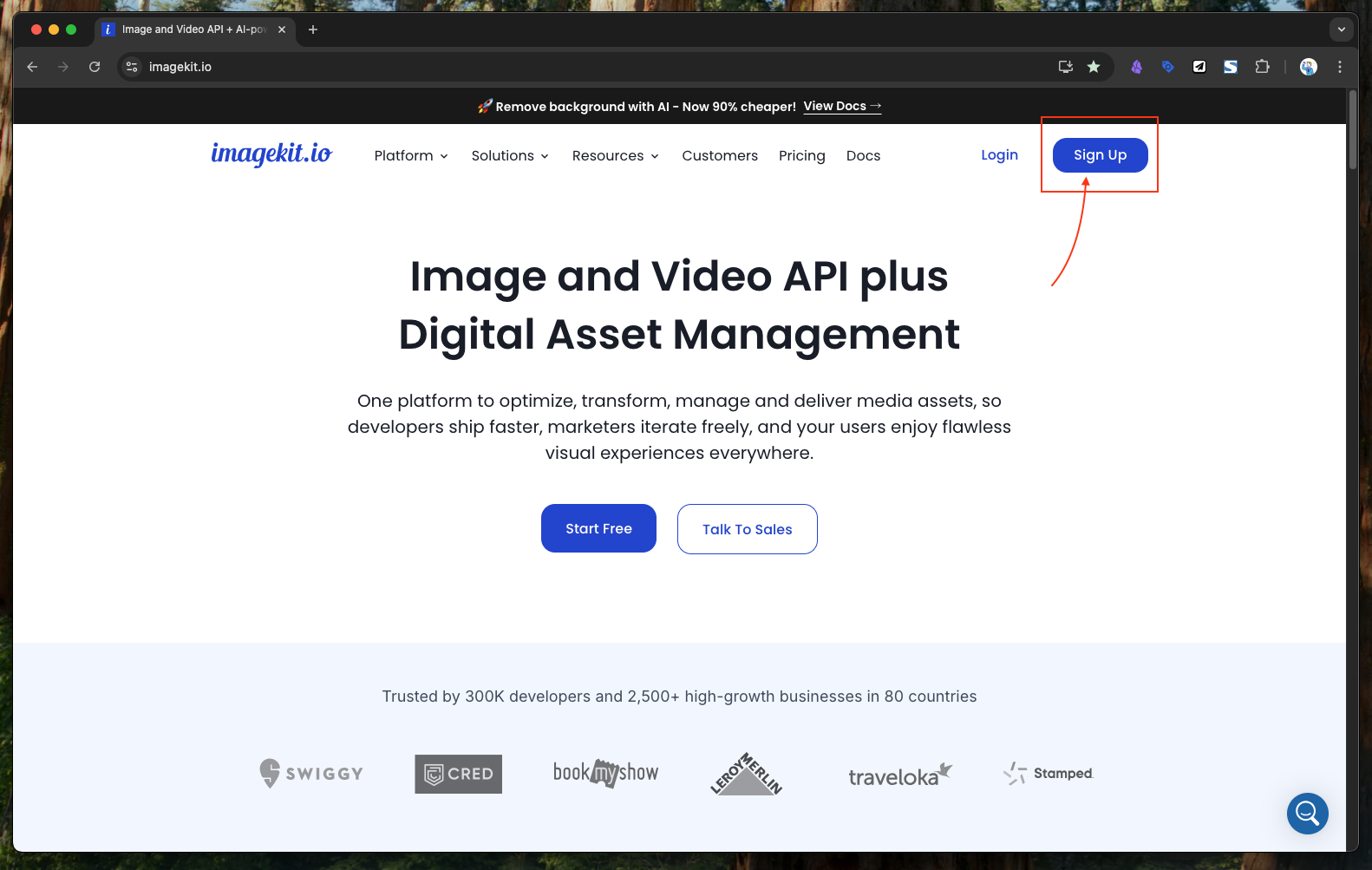Click the Talk To Sales button
Image resolution: width=1372 pixels, height=870 pixels.
747,529
